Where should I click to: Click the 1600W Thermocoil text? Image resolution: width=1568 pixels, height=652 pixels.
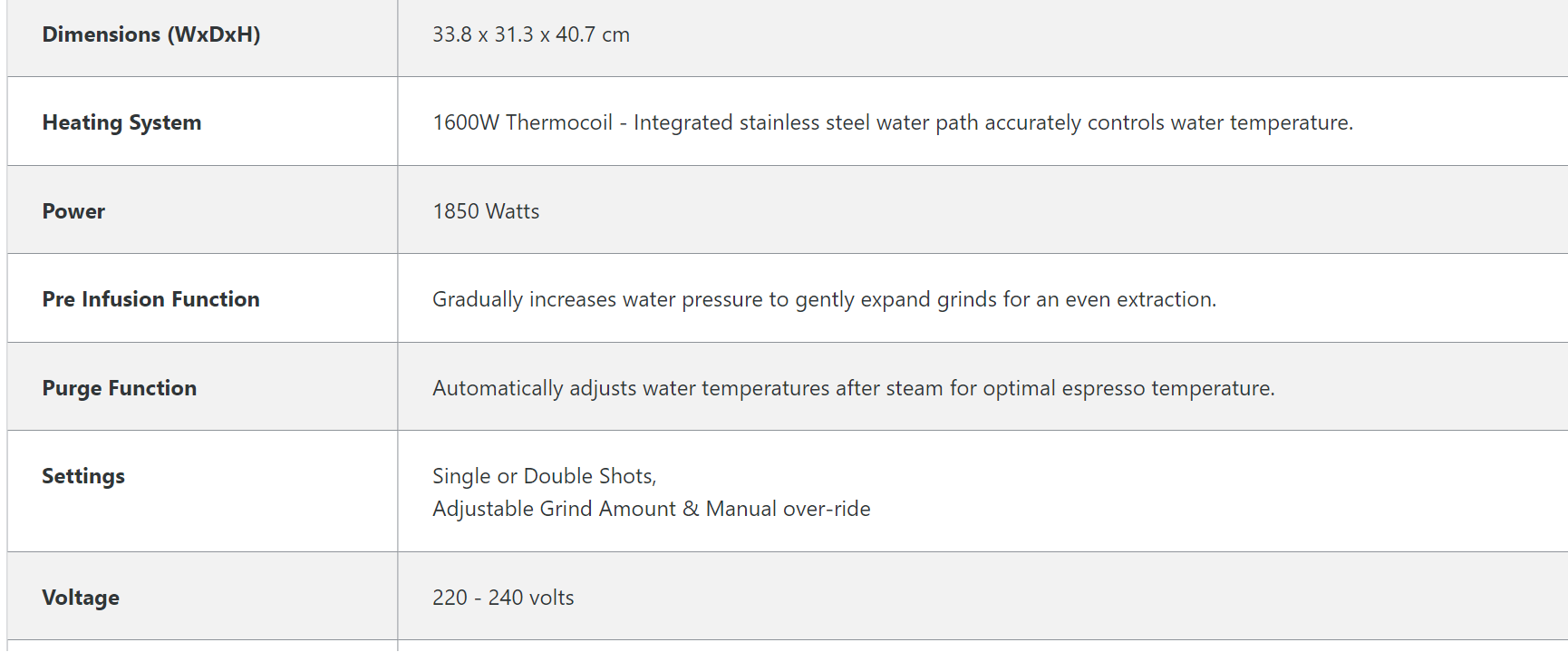tap(522, 122)
